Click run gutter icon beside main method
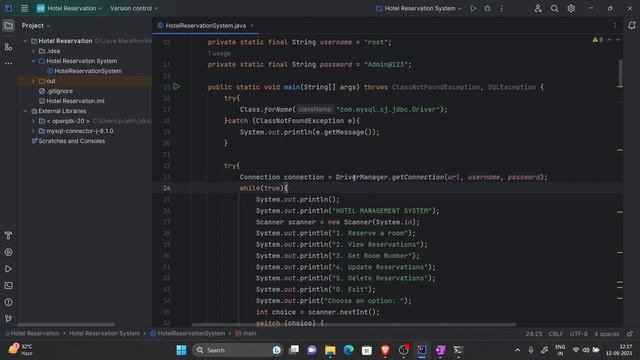The height and width of the screenshot is (360, 640). (x=176, y=87)
